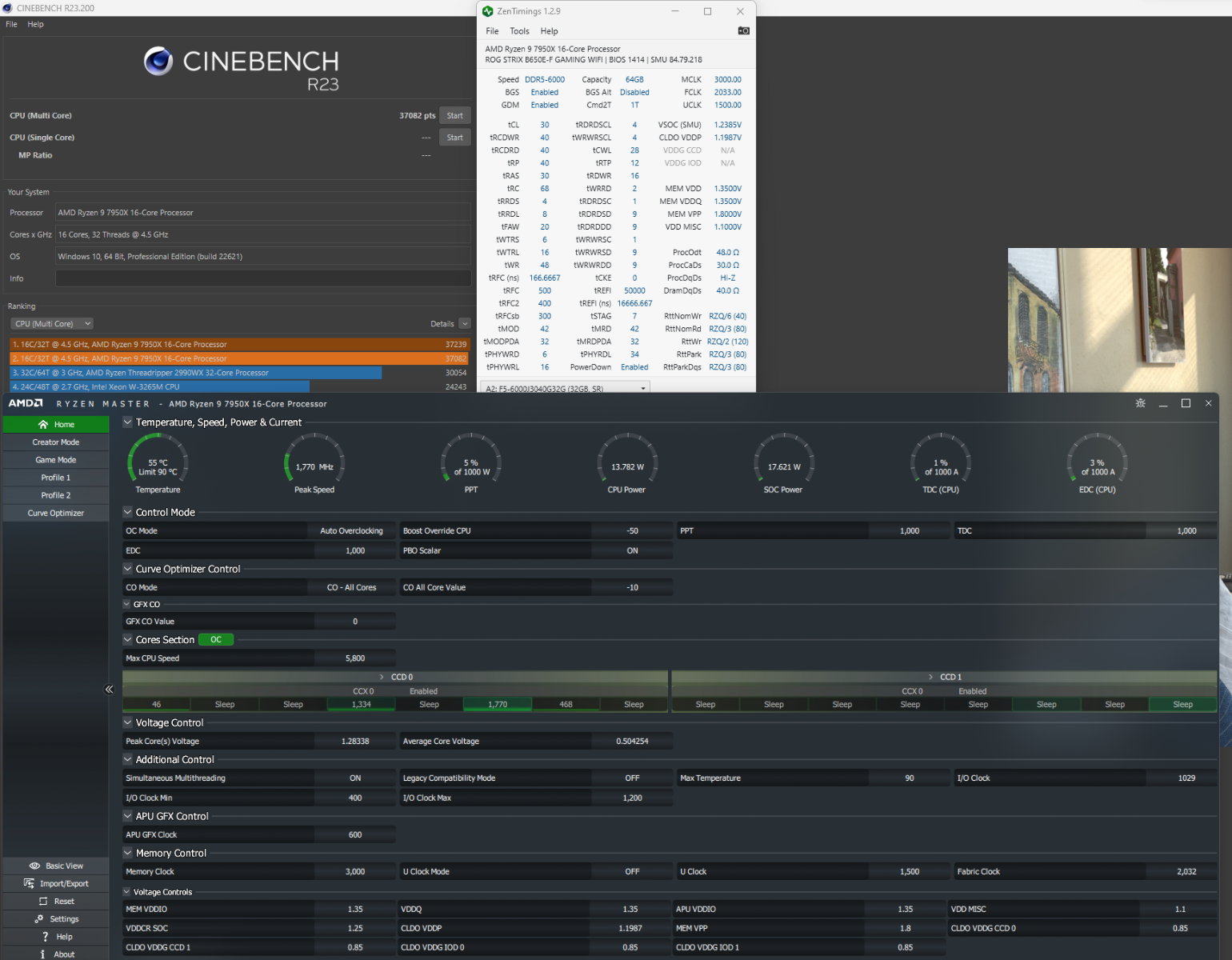Select the Threadripper 2990WX ranking row
This screenshot has height=960, width=1232.
[x=240, y=373]
